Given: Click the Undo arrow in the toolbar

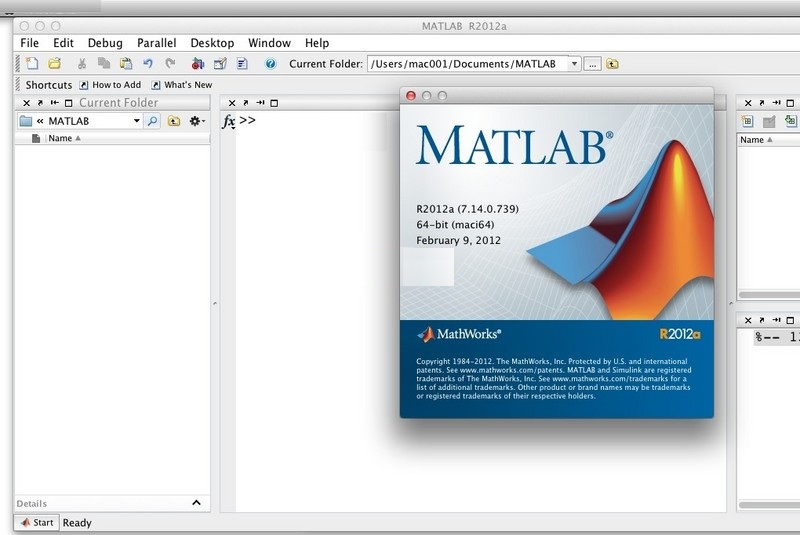Looking at the screenshot, I should [148, 64].
